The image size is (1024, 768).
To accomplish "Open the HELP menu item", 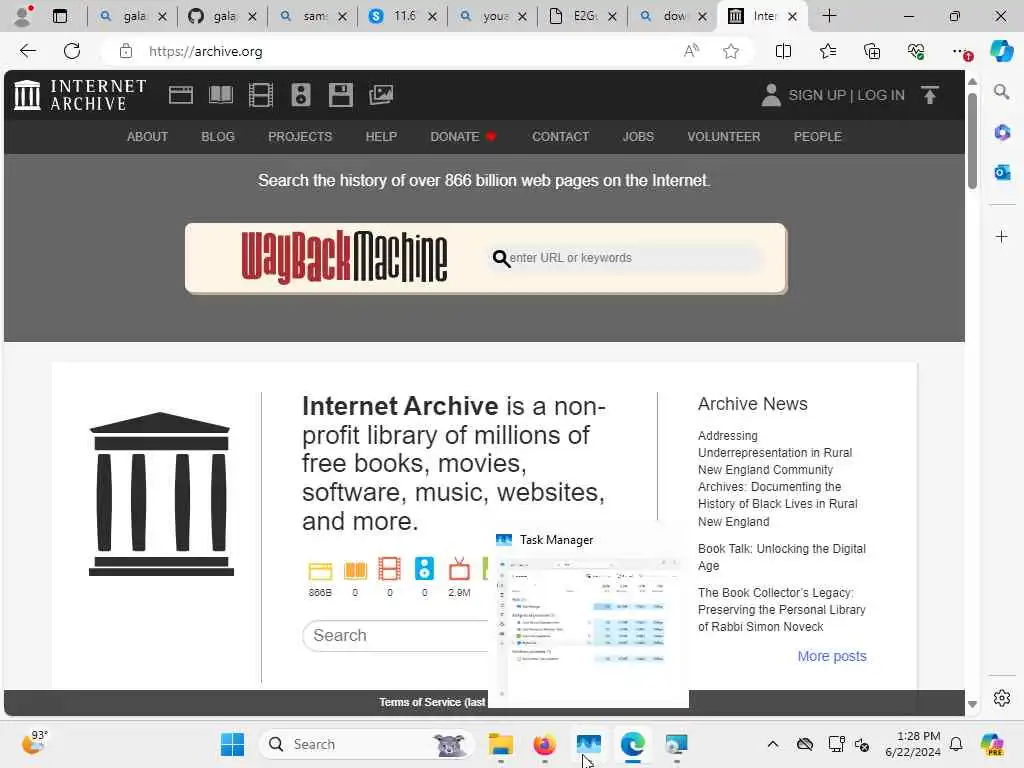I will pos(381,136).
